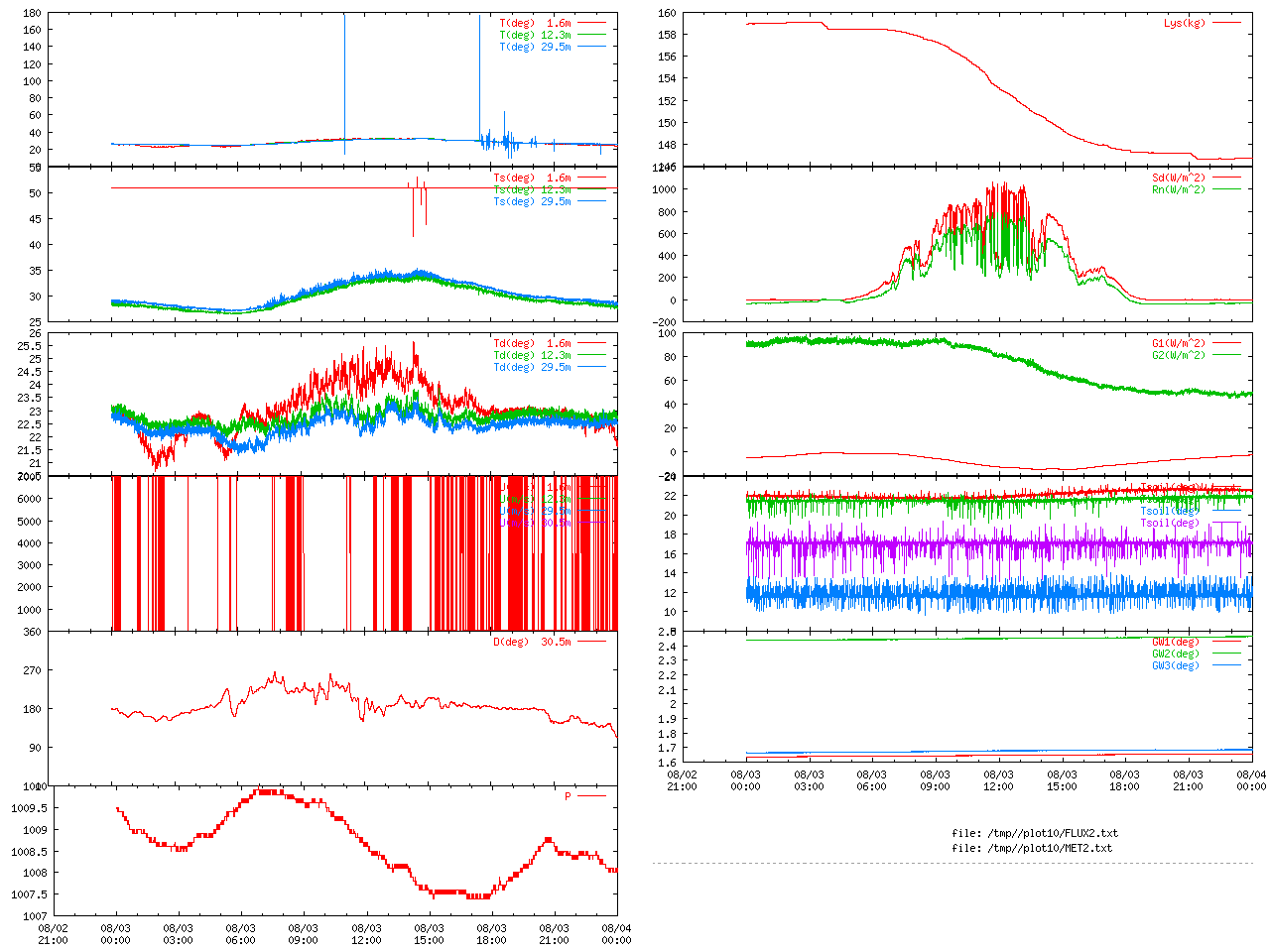This screenshot has height=952, width=1270.
Task: Click '08/04 00:00' under the GW plot
Action: [1251, 781]
